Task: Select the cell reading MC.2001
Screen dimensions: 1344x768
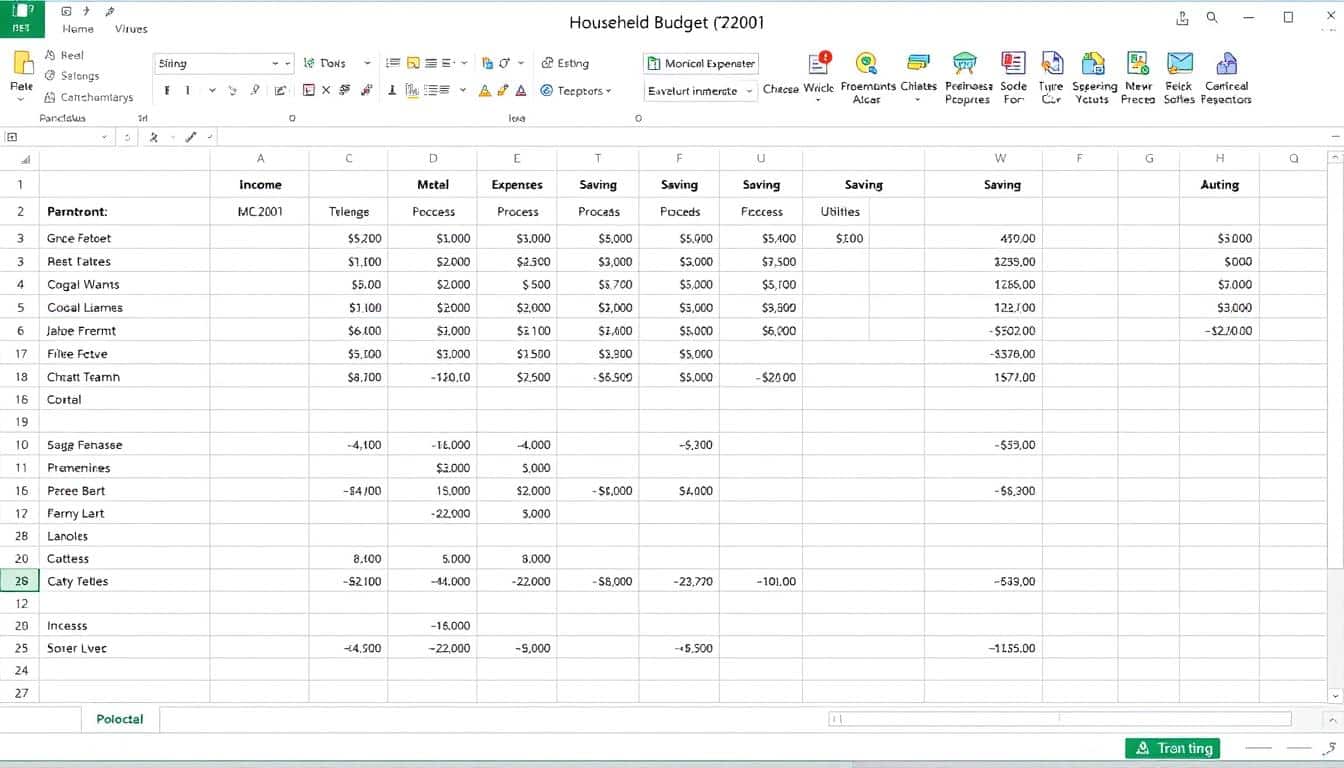Action: coord(260,212)
